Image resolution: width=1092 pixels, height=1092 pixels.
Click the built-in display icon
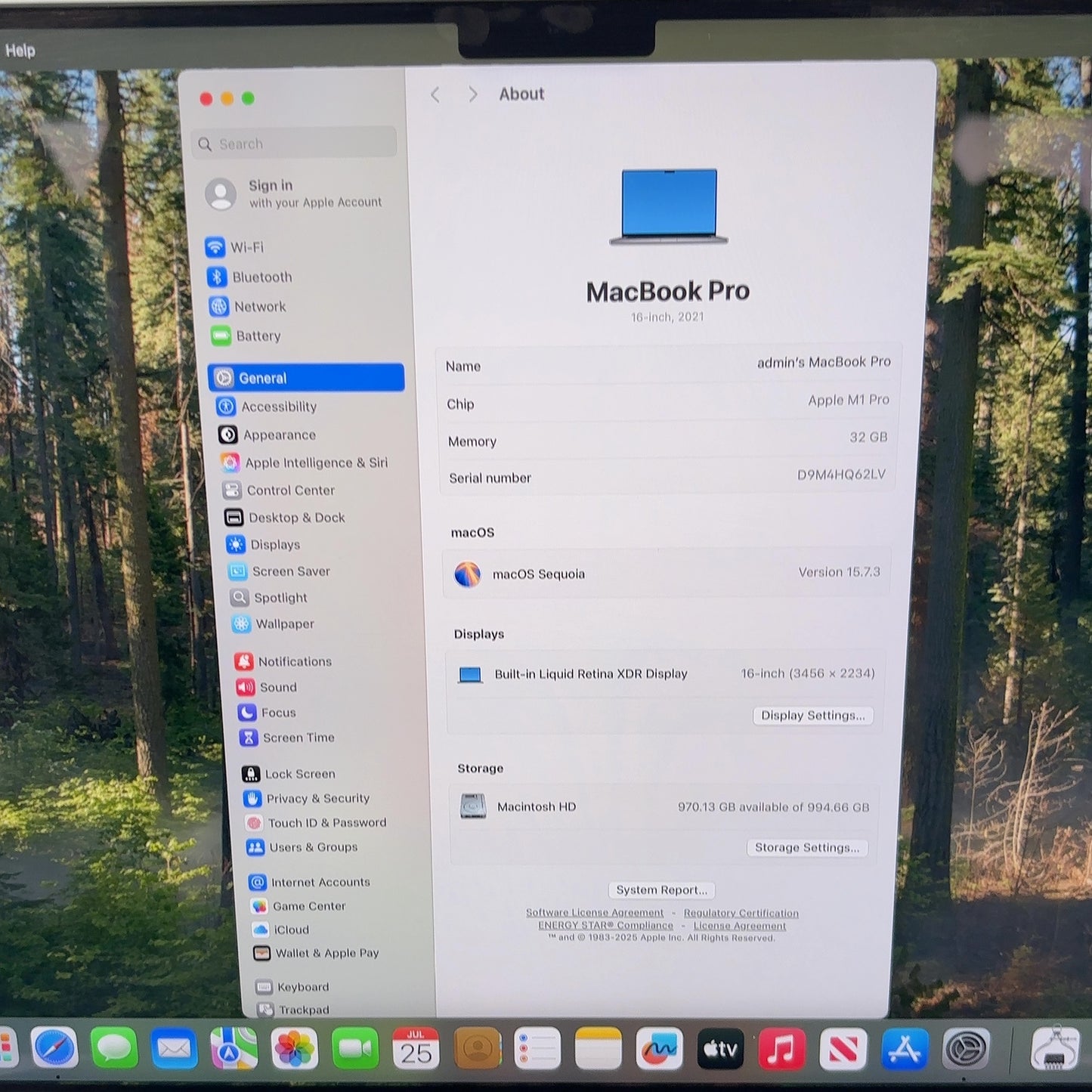[470, 674]
